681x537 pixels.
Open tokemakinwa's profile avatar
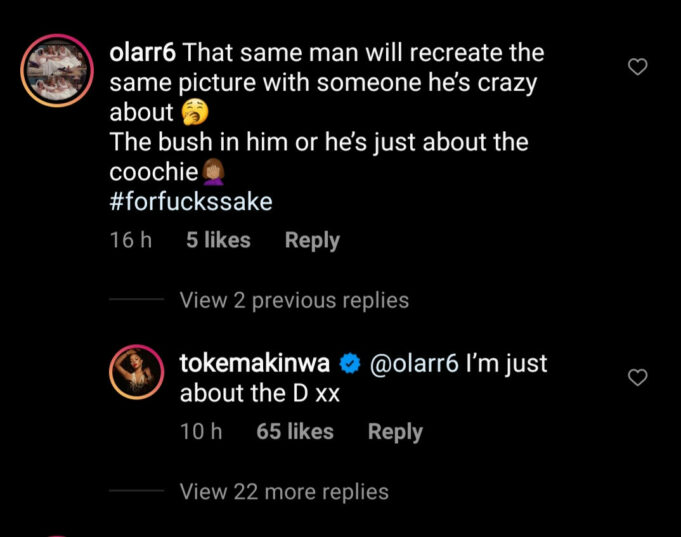137,377
